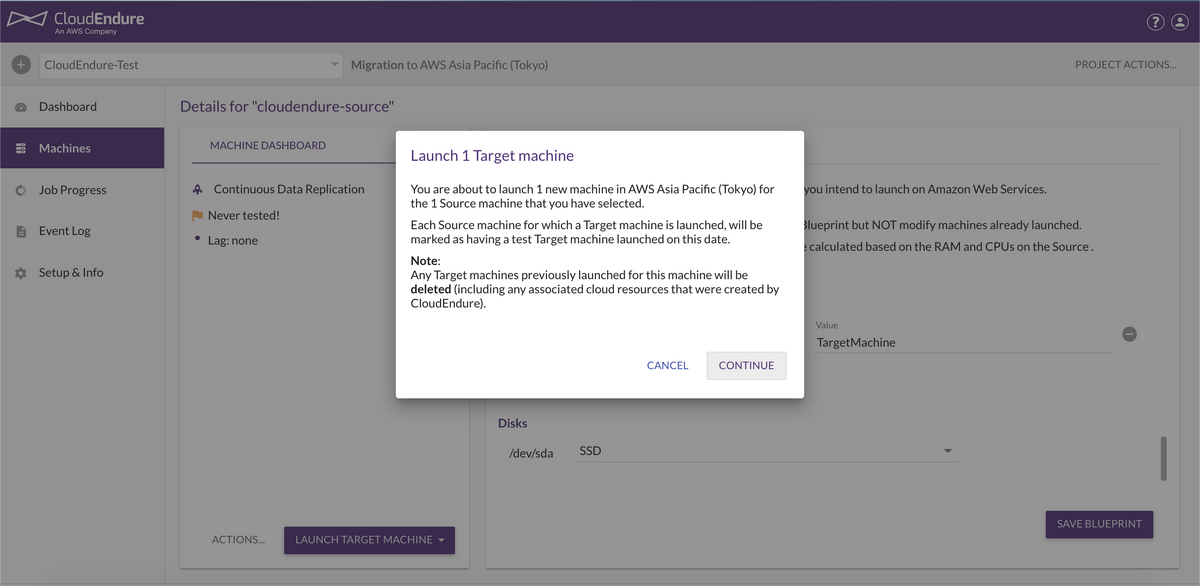Click the Save Blueprint button
The image size is (1200, 586).
coord(1099,524)
